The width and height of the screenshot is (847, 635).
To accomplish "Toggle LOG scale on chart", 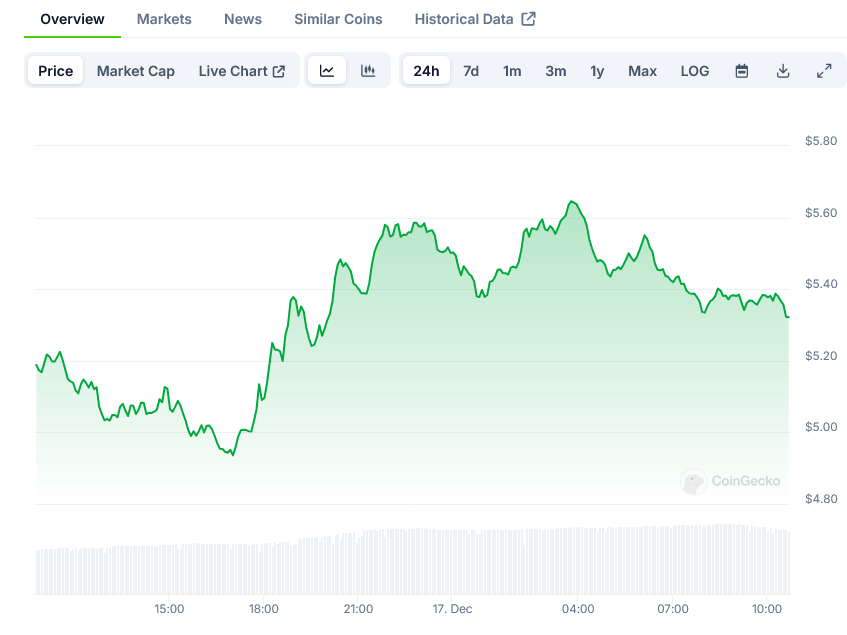I will (695, 71).
